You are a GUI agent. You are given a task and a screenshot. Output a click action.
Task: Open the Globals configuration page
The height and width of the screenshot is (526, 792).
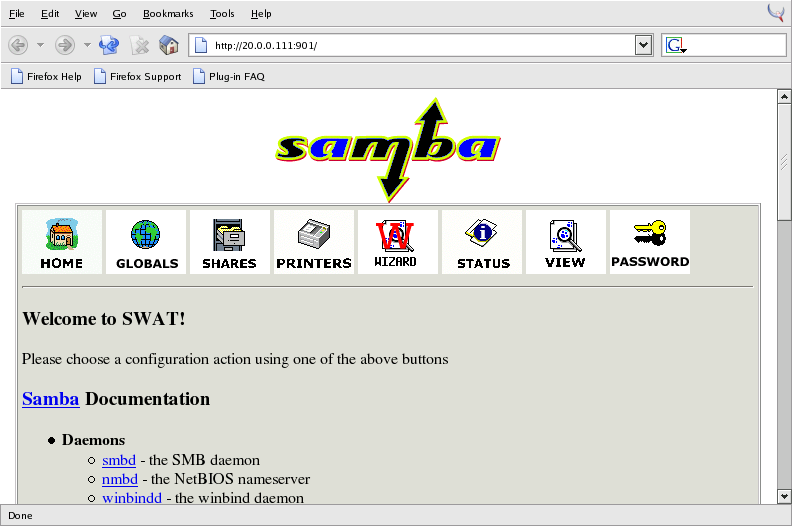[146, 242]
